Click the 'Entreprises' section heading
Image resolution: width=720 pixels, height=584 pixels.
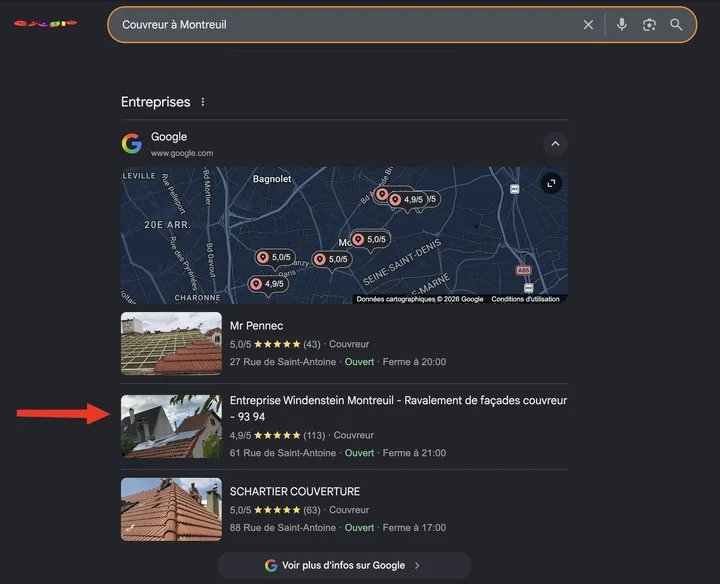[x=156, y=102]
